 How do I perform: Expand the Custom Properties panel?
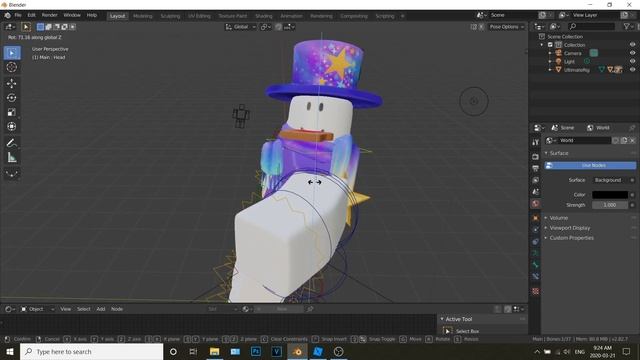(571, 238)
